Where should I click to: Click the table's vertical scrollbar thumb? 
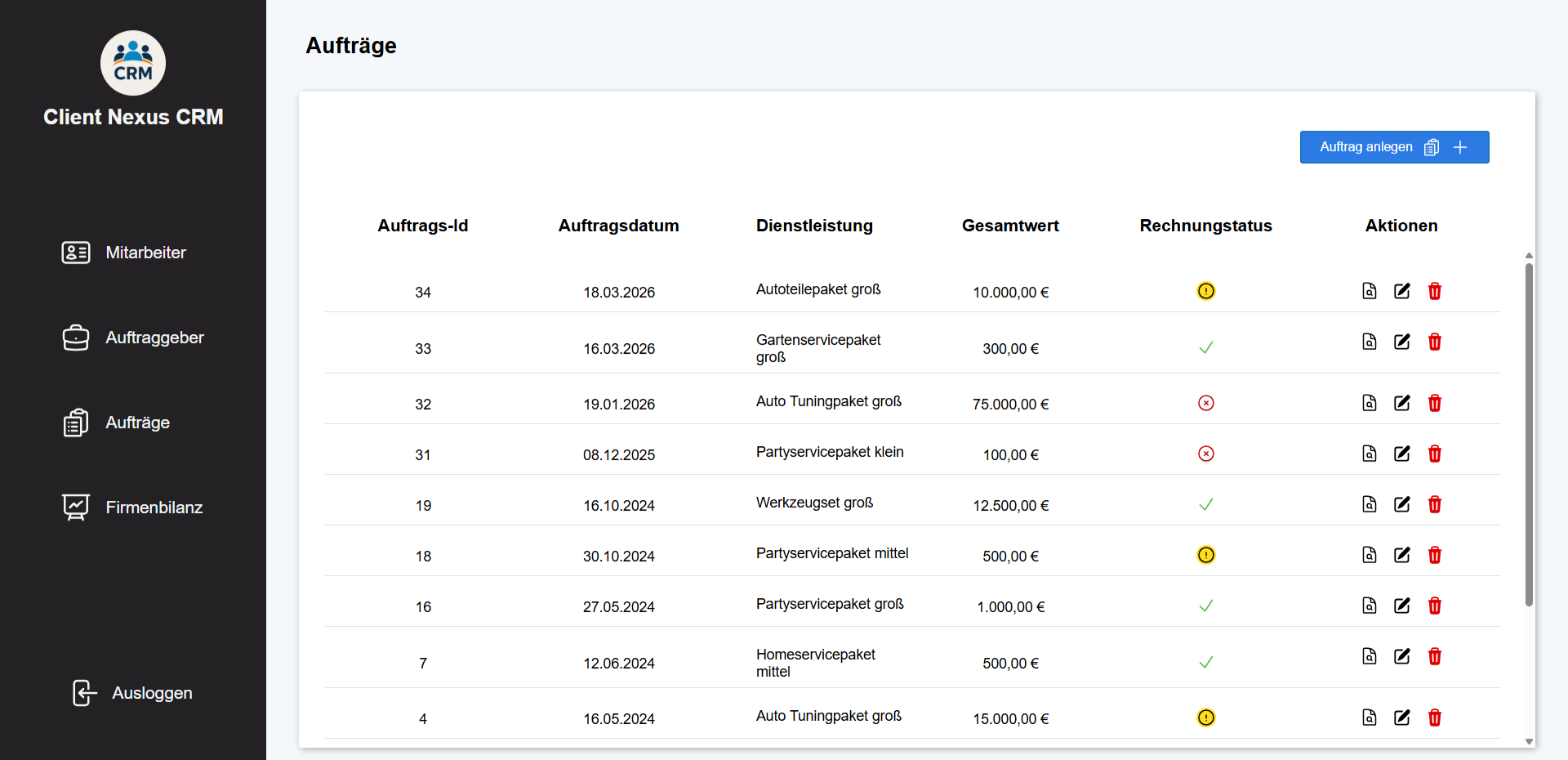(x=1529, y=433)
